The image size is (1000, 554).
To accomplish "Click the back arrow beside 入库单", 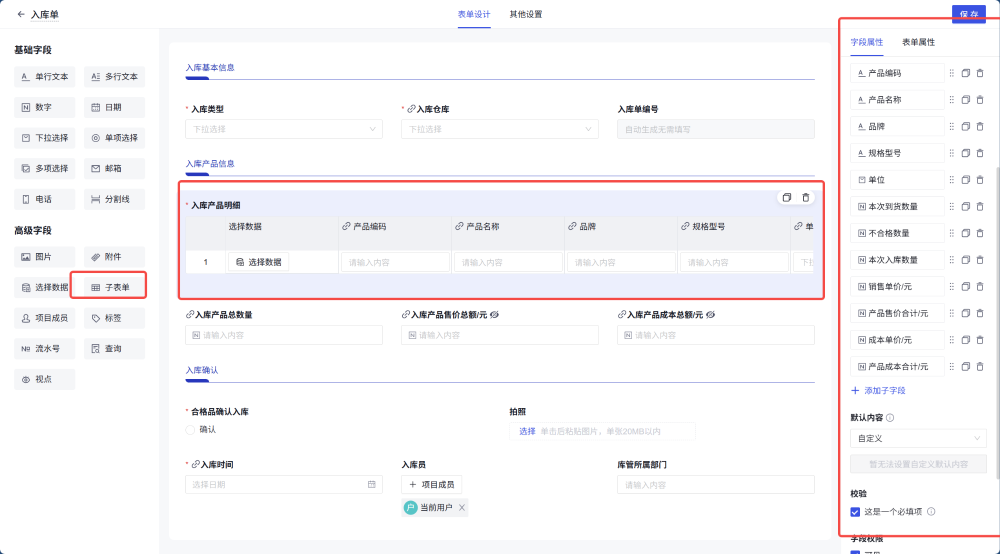I will coord(21,15).
